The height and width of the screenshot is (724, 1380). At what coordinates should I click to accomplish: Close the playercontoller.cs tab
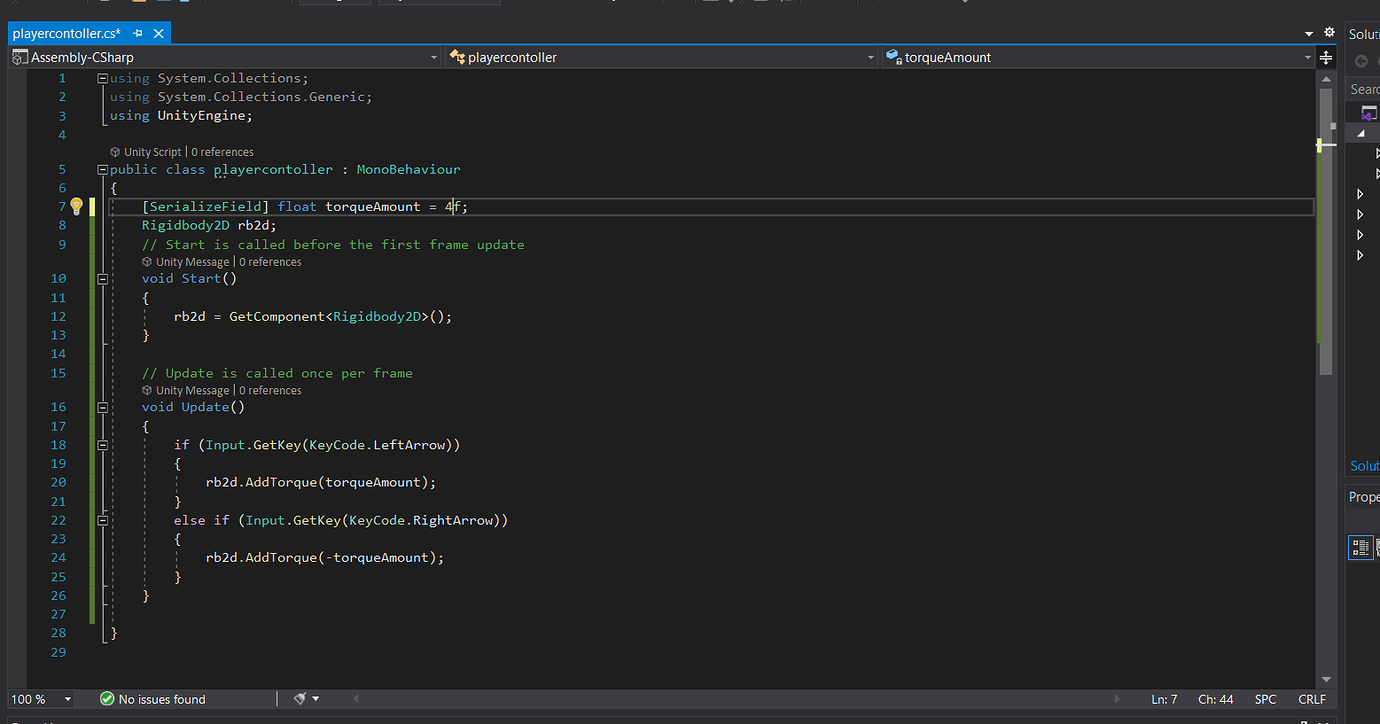[x=158, y=34]
